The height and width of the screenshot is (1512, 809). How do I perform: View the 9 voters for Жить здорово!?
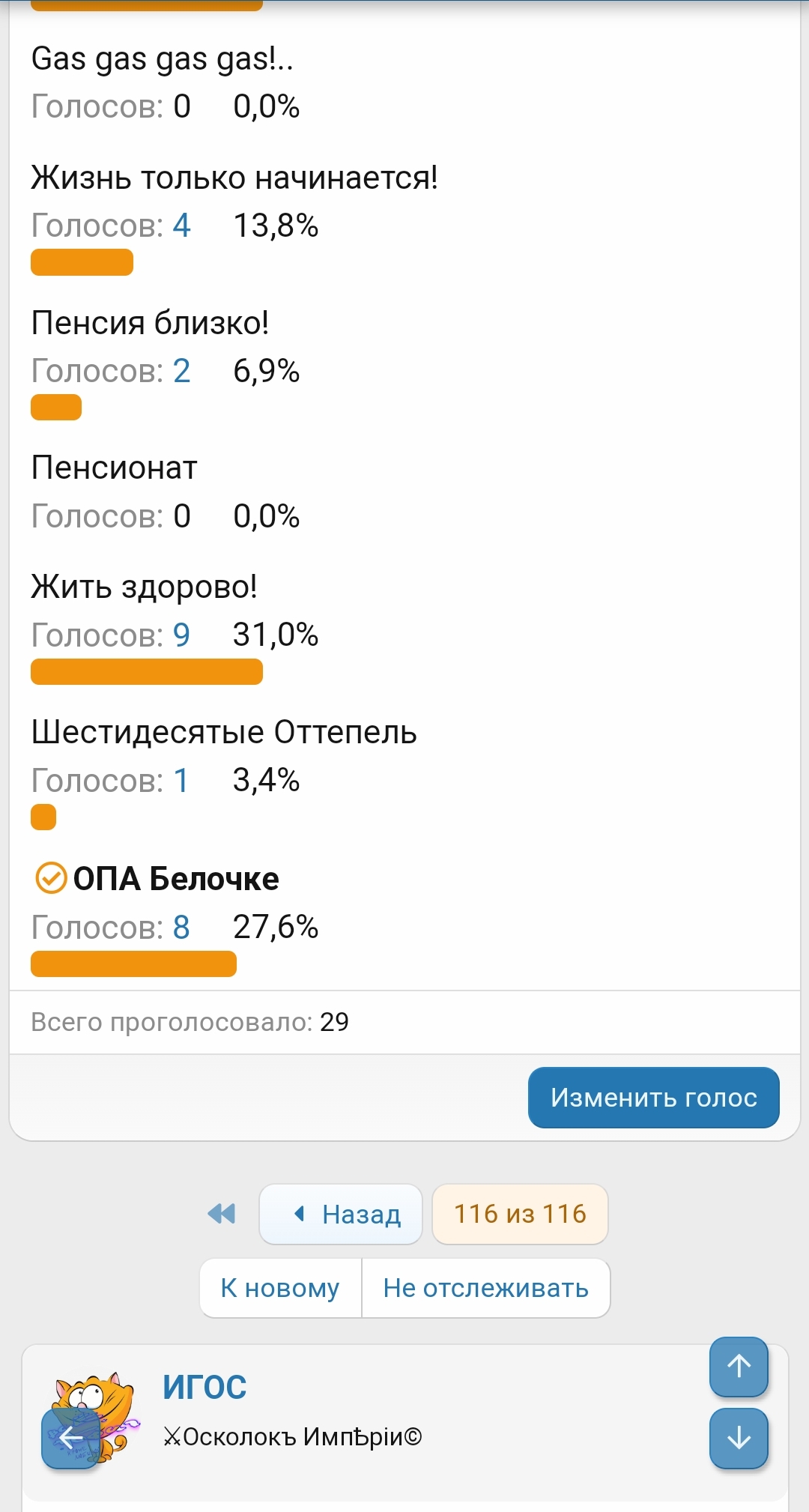point(181,635)
